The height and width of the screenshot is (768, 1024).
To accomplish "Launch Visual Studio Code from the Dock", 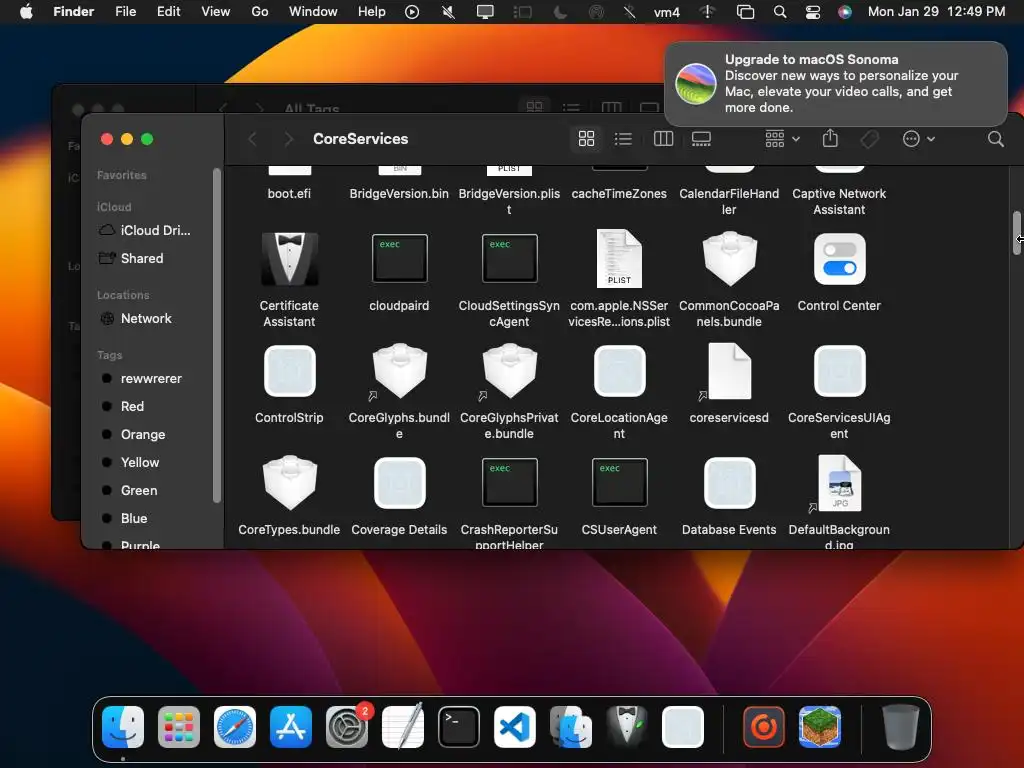I will click(x=515, y=727).
